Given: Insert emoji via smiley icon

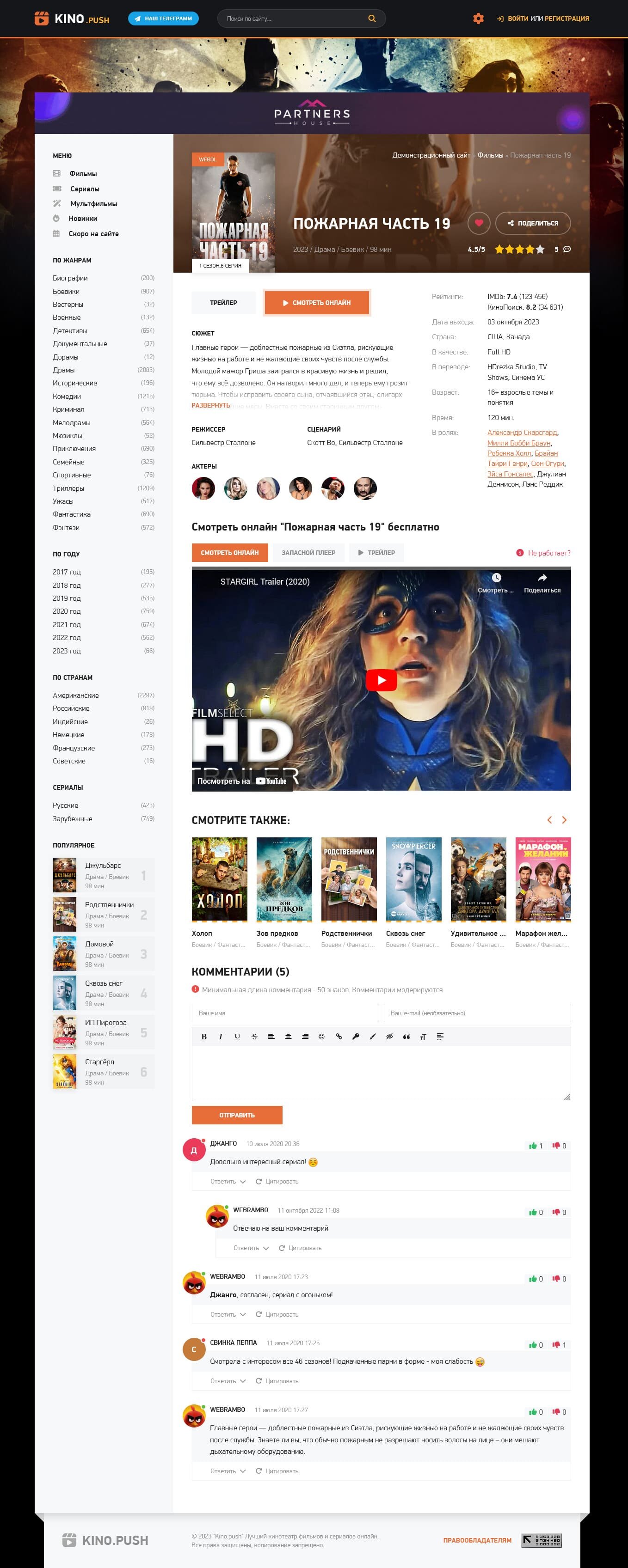Looking at the screenshot, I should click(321, 1037).
